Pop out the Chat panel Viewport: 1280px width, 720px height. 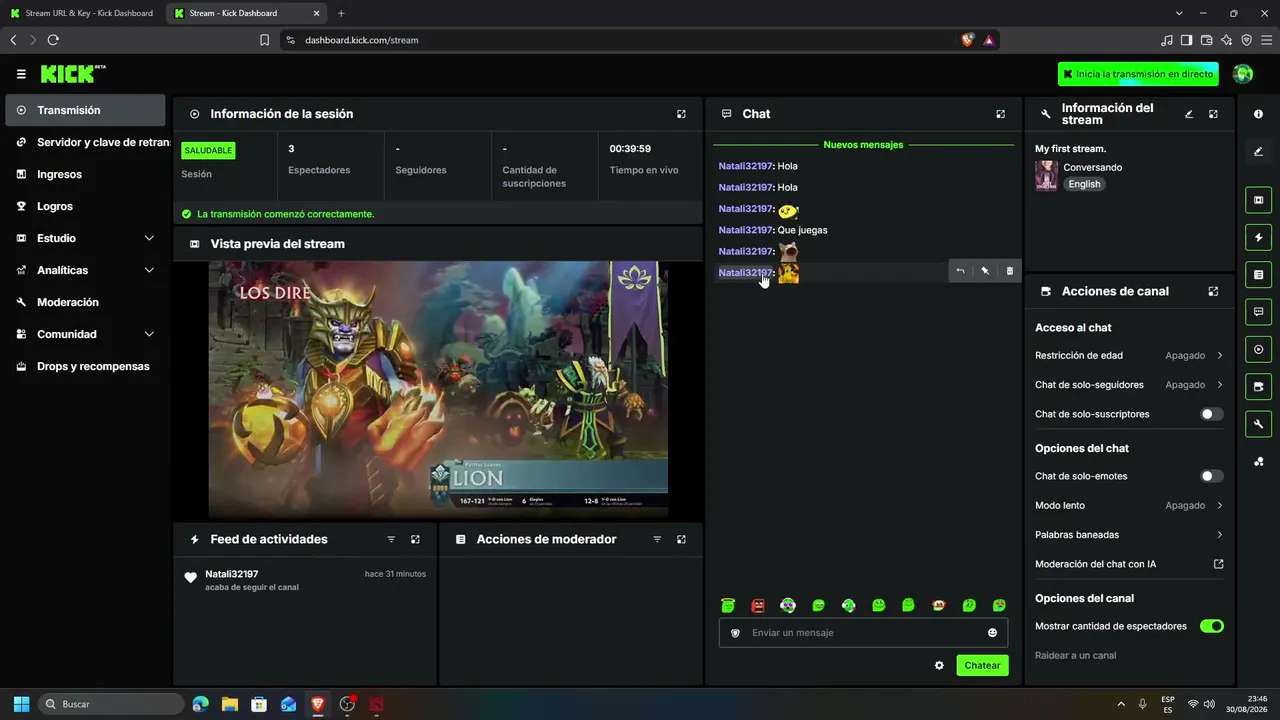[x=1000, y=114]
